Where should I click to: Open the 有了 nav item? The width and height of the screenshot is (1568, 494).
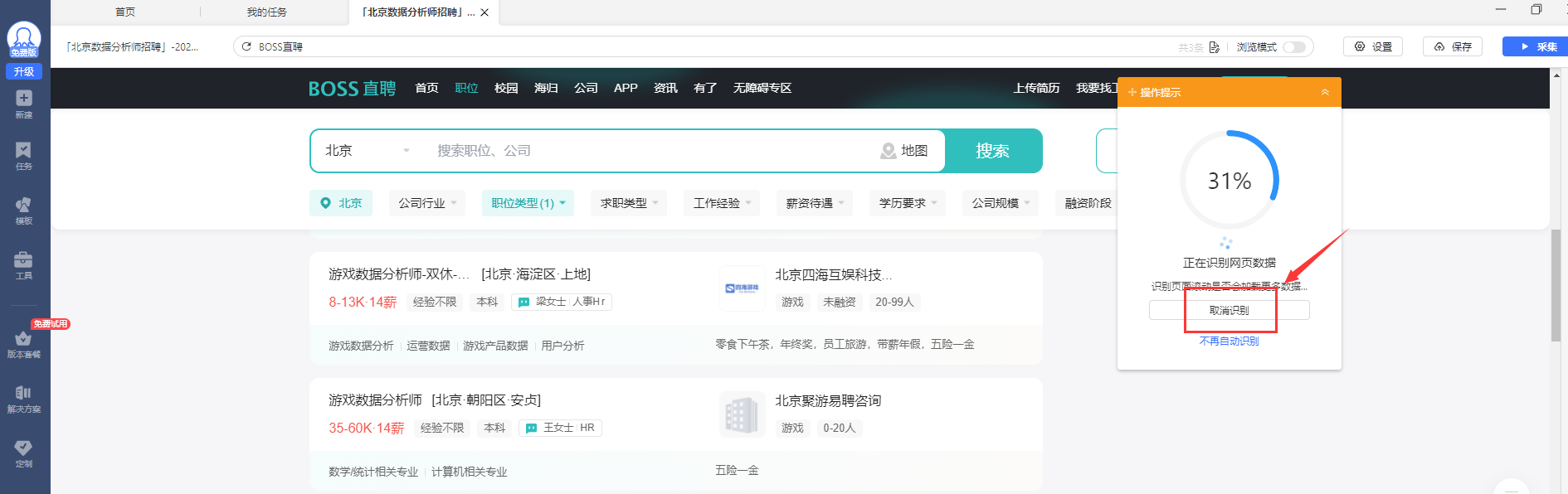[705, 88]
